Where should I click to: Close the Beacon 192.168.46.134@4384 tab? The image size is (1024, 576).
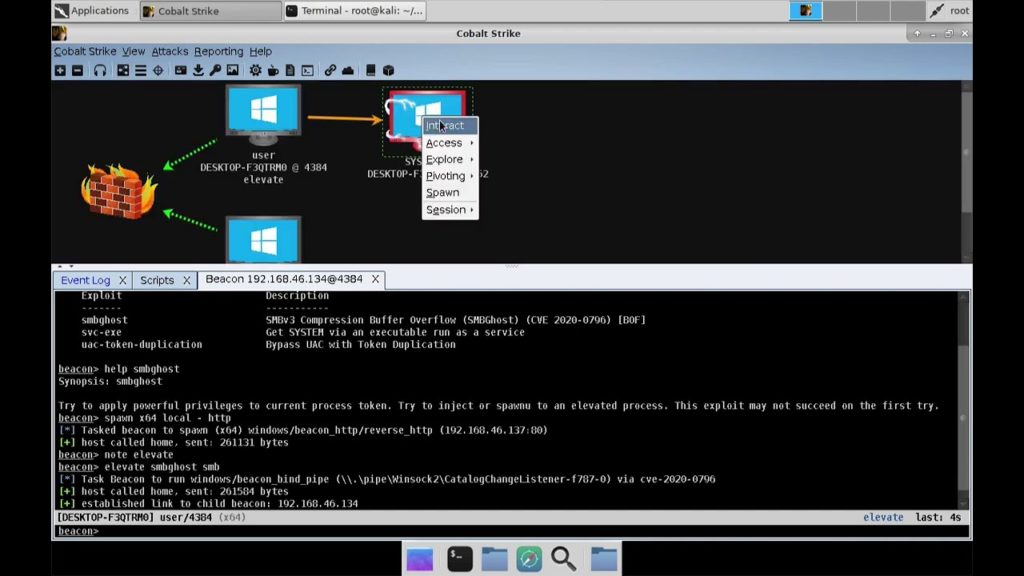[376, 279]
